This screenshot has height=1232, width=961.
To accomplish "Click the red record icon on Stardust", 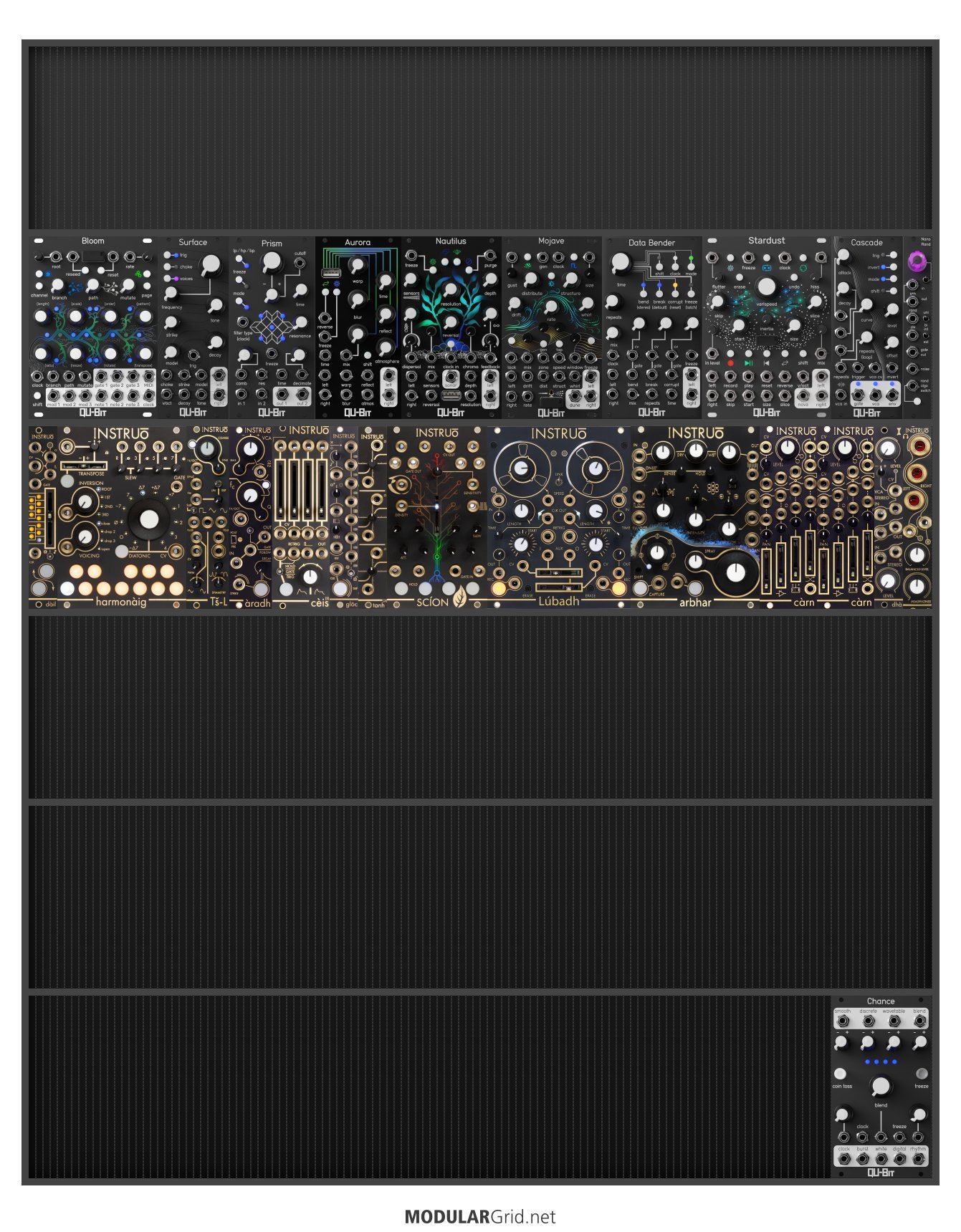I will tap(730, 363).
